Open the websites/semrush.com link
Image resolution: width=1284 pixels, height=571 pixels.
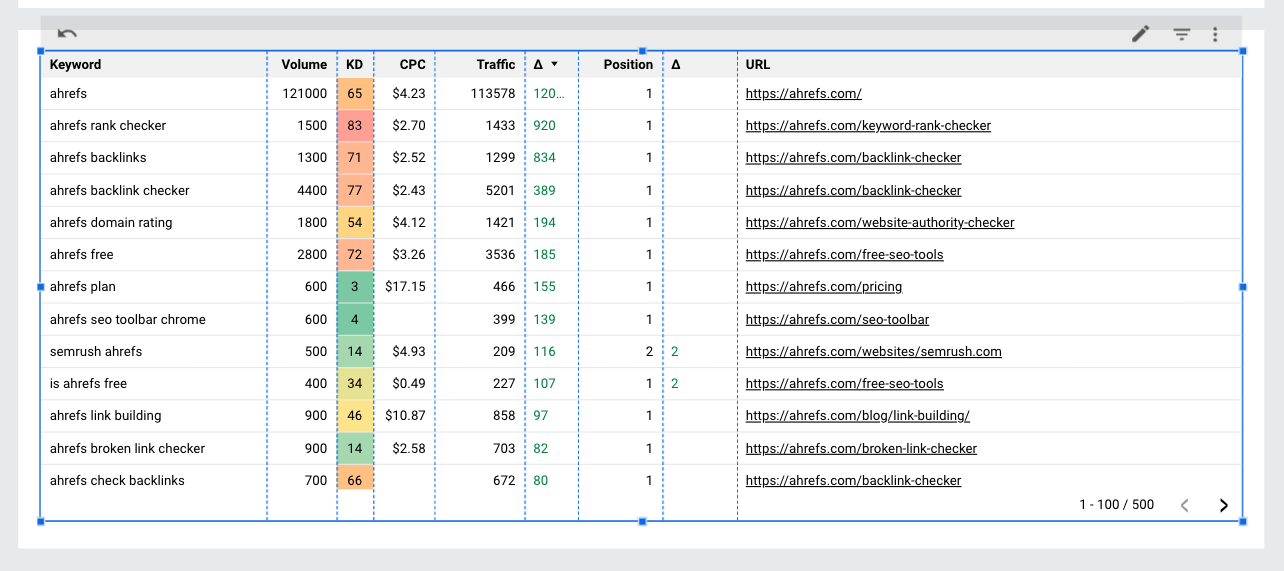point(873,352)
